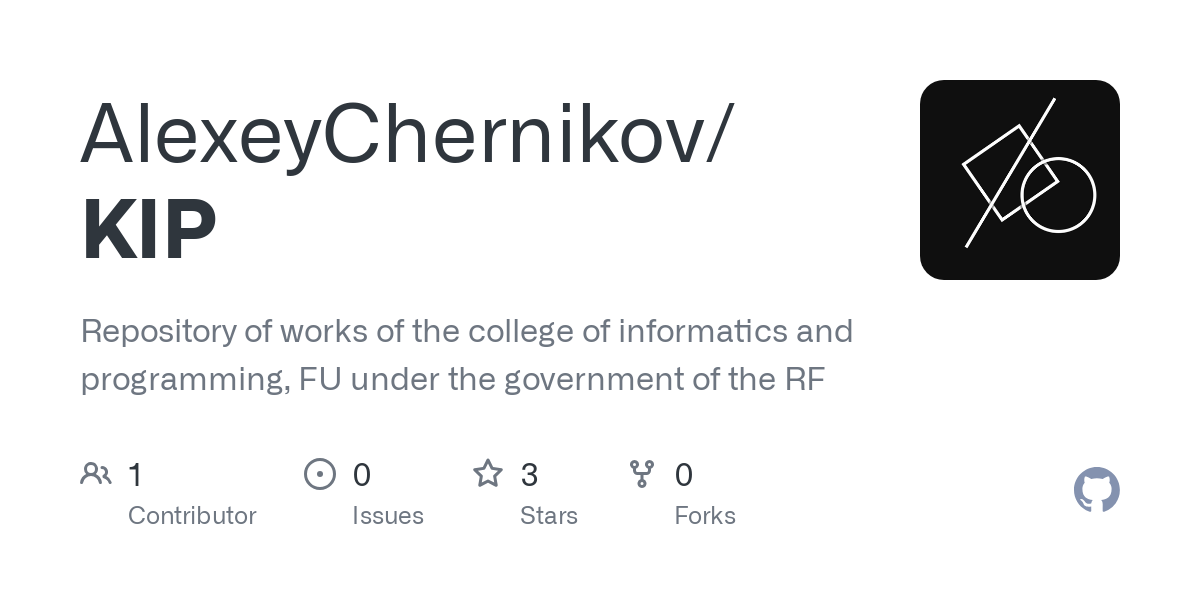
Task: Click the star icon
Action: 488,474
